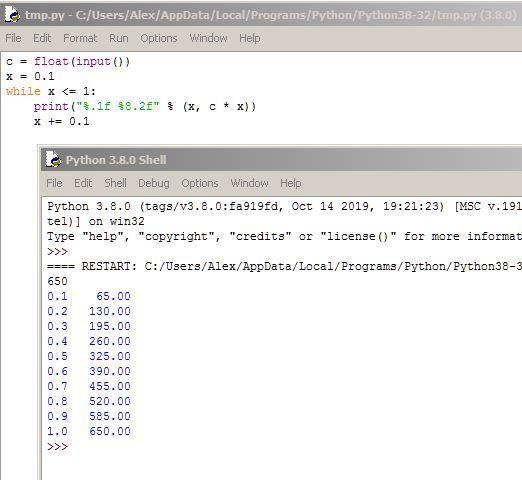Open the editor Edit menu
Screen dimensions: 522x480
click(x=42, y=38)
